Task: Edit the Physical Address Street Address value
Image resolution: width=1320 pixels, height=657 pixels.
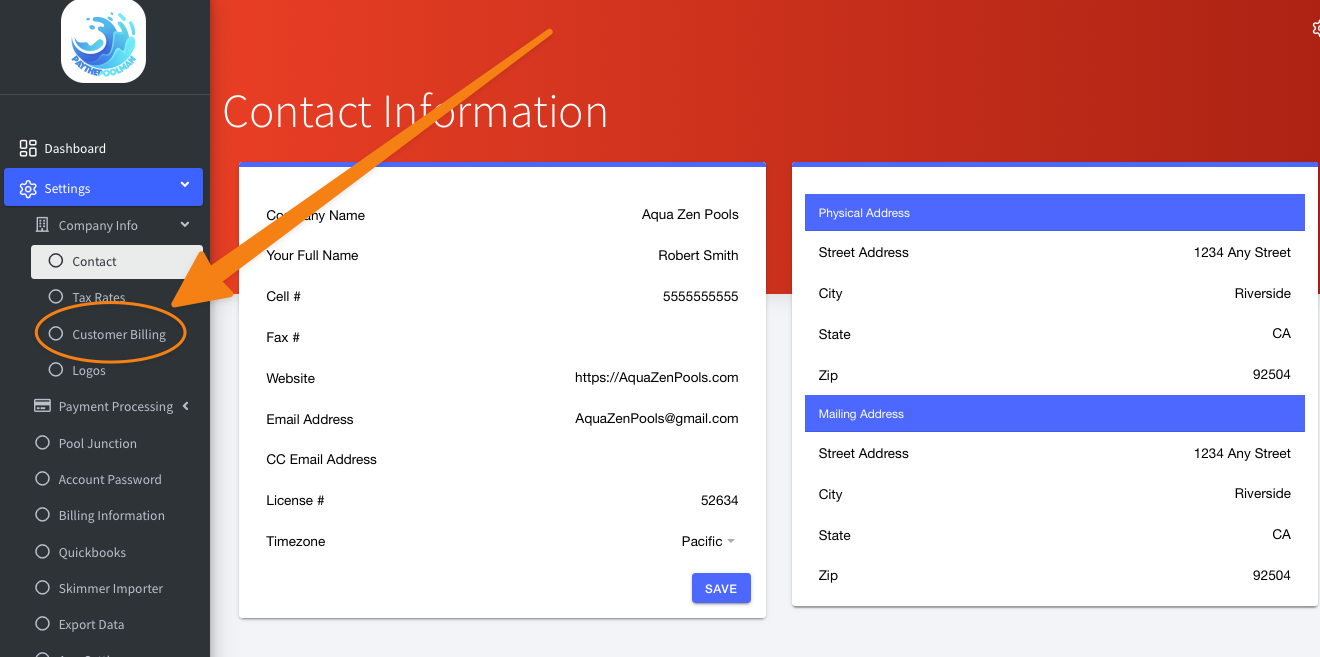Action: pos(1242,252)
